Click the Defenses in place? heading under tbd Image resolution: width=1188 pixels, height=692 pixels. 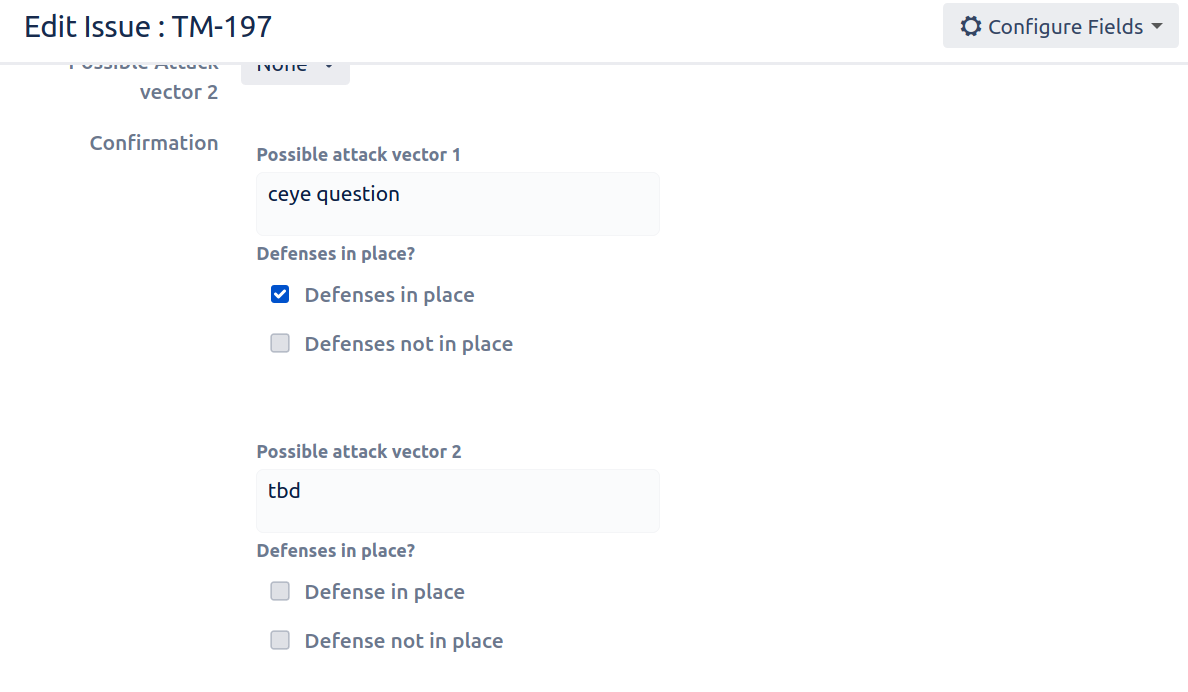point(336,551)
